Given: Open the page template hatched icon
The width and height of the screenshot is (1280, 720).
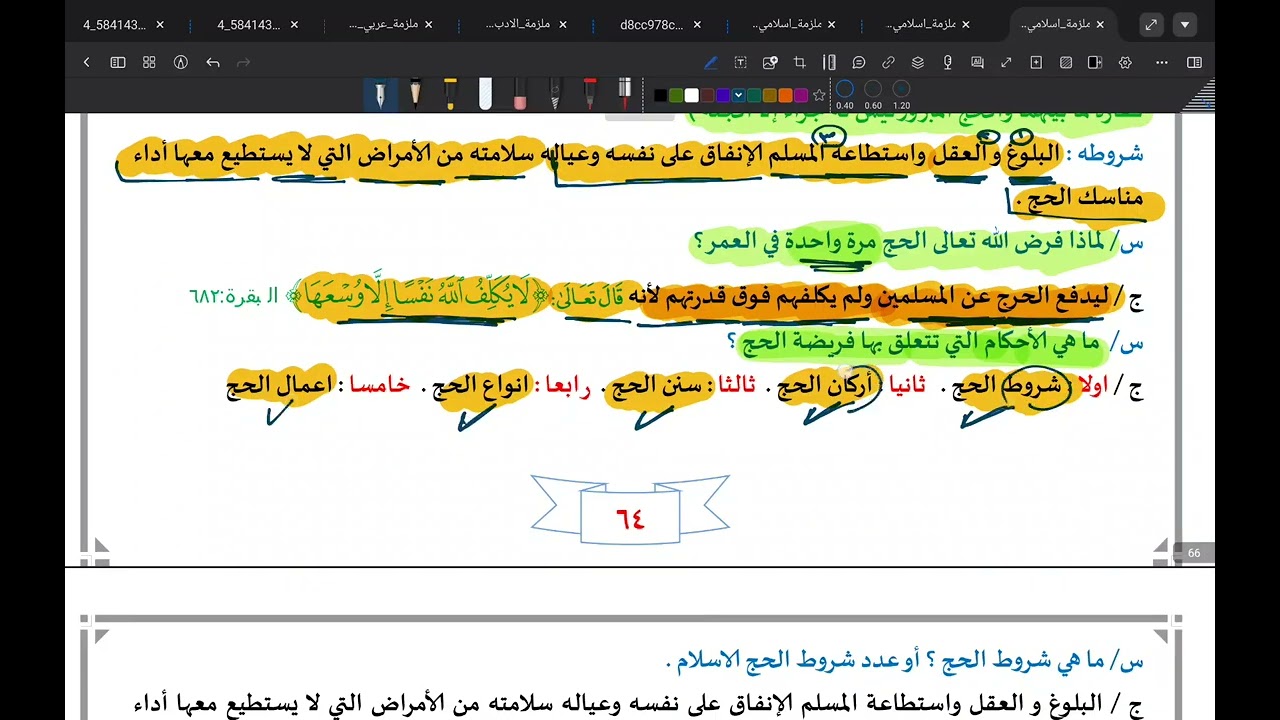Looking at the screenshot, I should [1066, 62].
